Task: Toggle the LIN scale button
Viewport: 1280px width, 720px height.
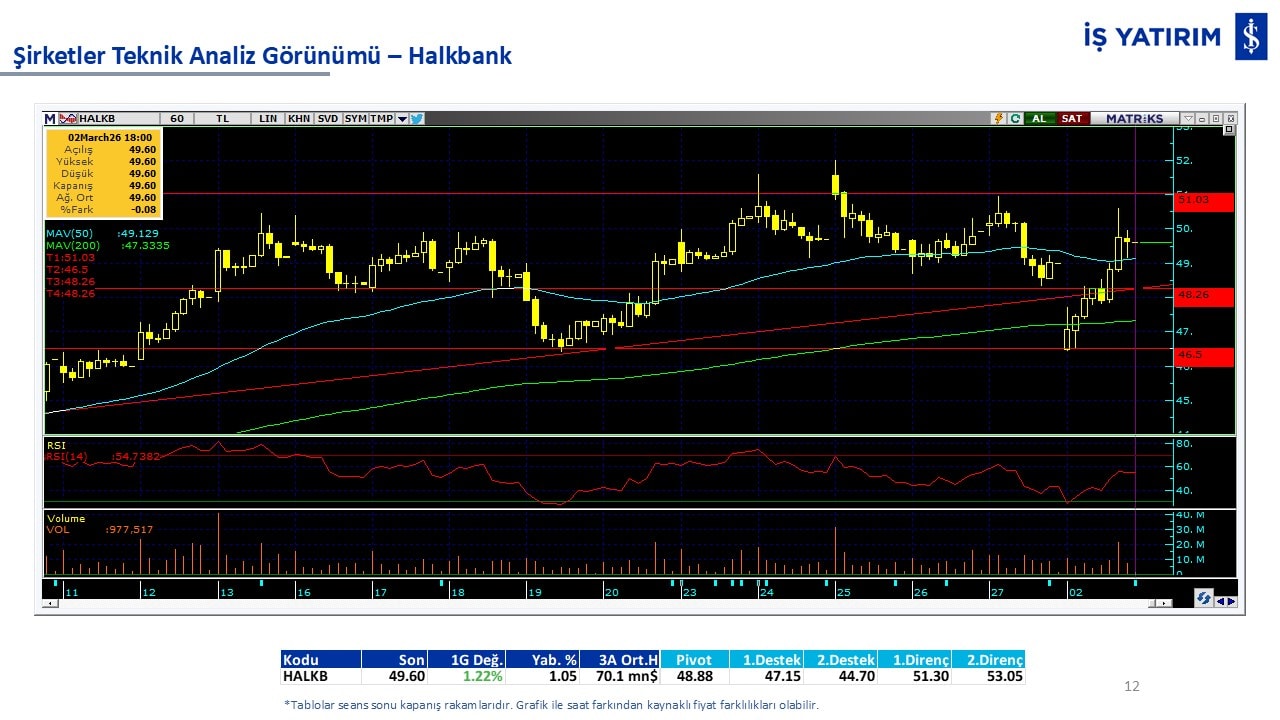Action: coord(268,118)
